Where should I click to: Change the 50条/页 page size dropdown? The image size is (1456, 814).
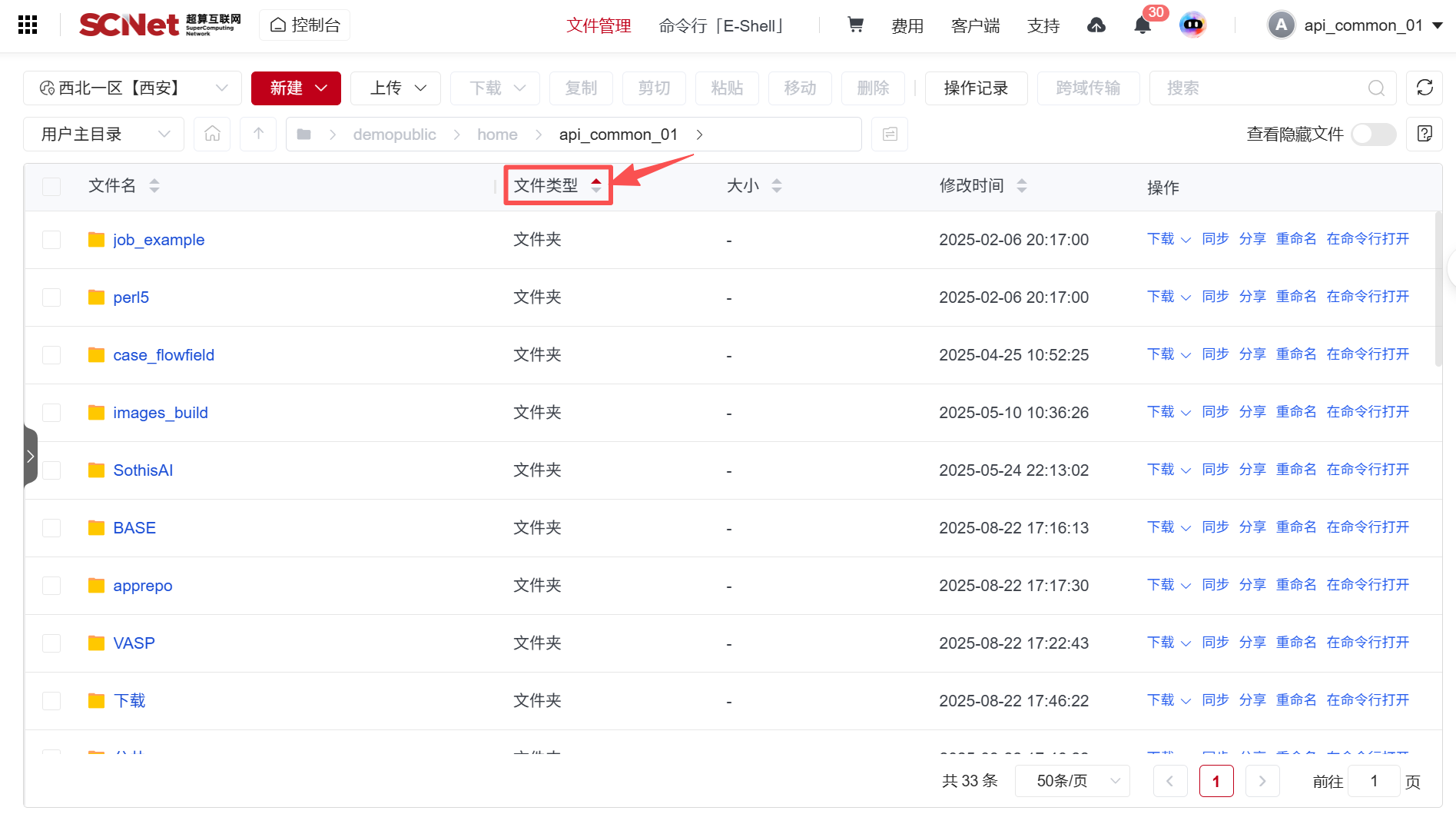(x=1072, y=781)
